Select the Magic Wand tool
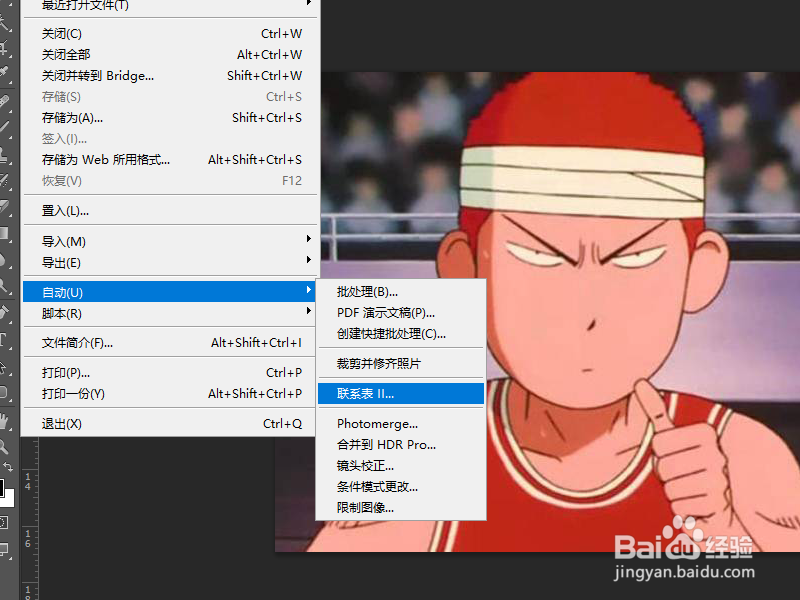Screen dimensions: 800x600 [x=4, y=23]
